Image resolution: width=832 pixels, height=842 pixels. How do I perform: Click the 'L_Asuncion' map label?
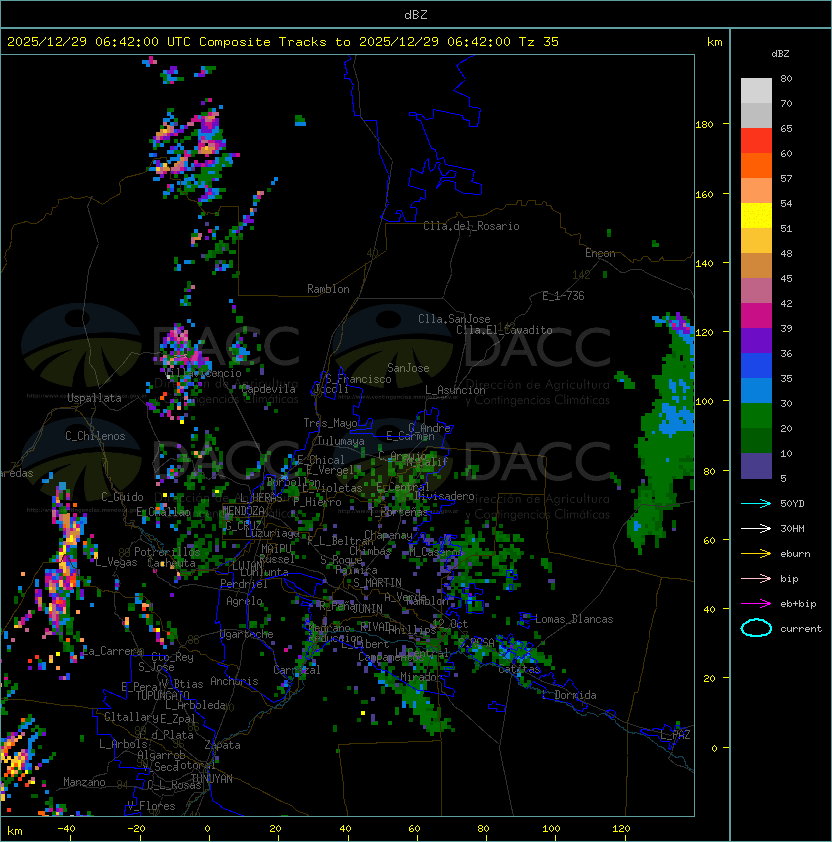tap(455, 390)
